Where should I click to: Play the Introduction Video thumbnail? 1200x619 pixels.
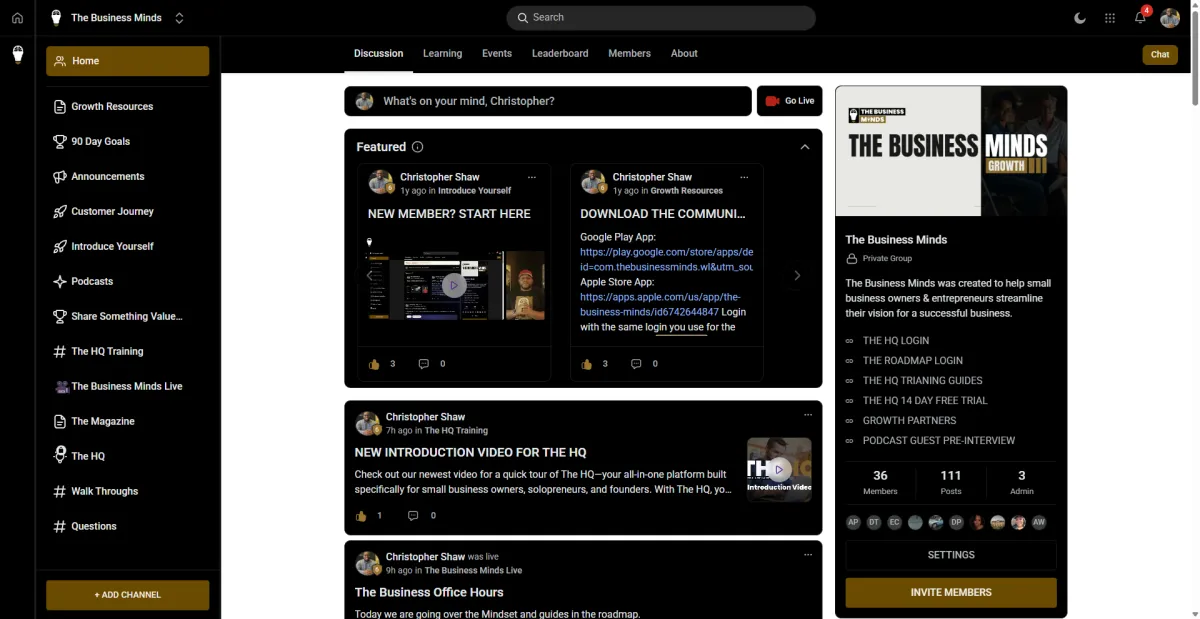click(x=779, y=469)
